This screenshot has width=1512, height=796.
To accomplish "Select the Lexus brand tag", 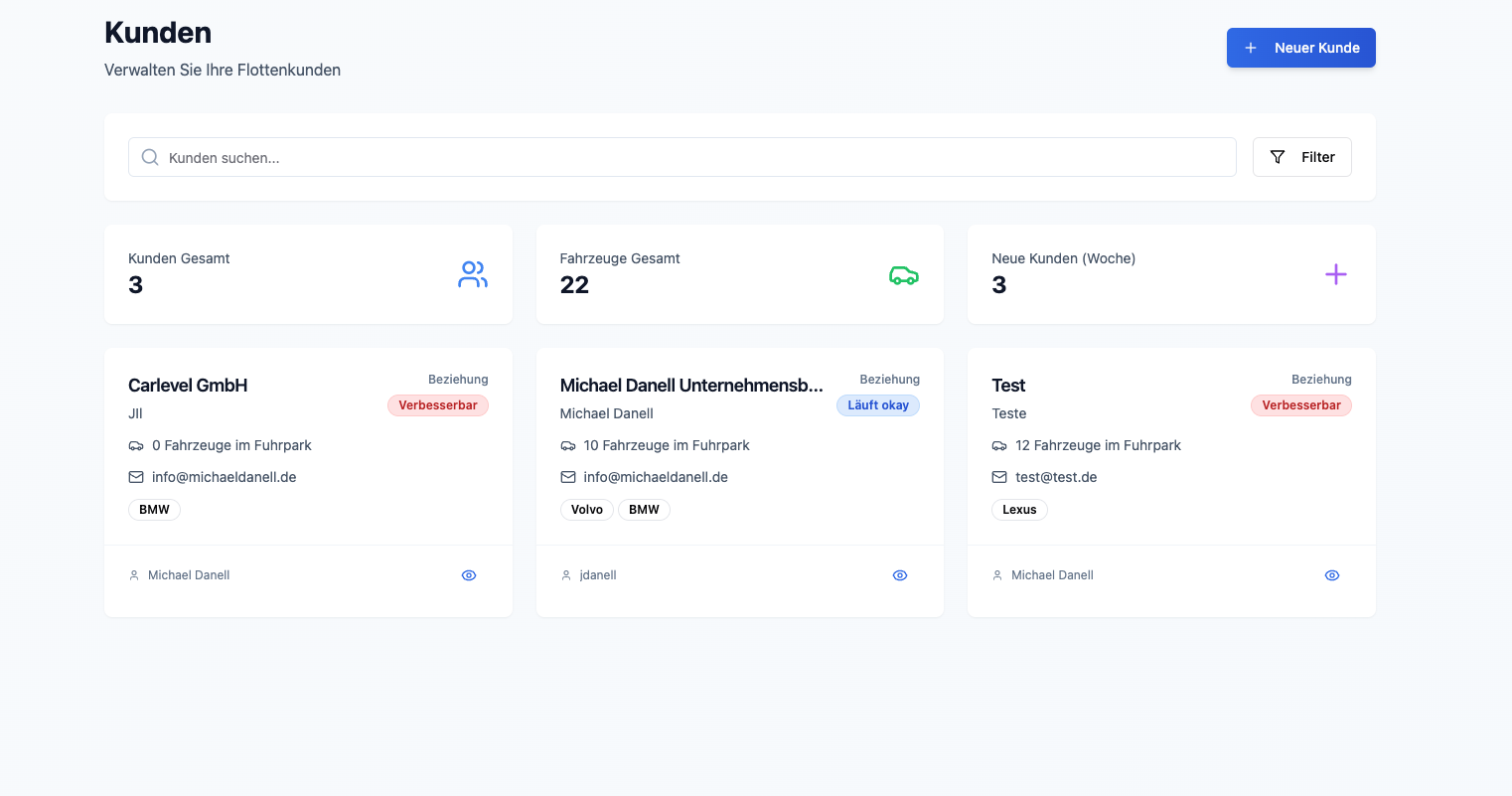I will coord(1019,510).
